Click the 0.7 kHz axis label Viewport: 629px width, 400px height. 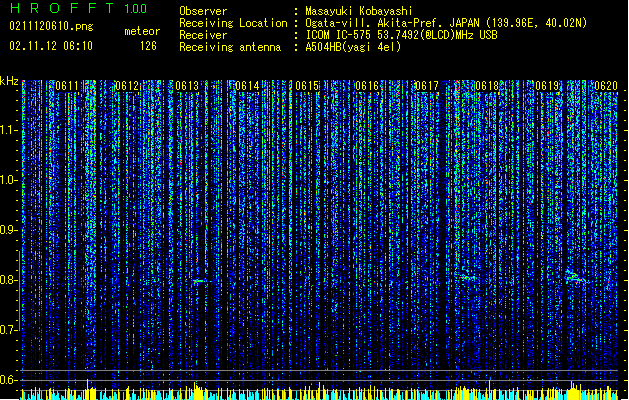9,330
